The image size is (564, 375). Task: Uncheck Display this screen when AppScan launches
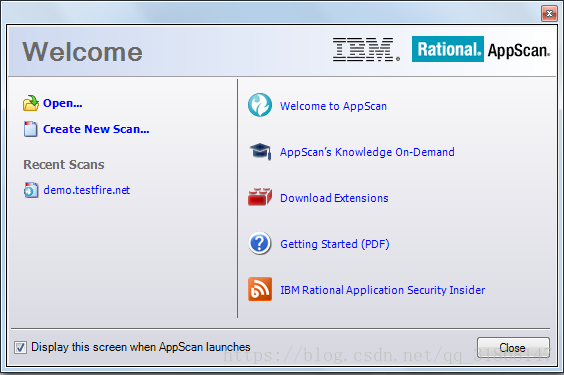20,347
